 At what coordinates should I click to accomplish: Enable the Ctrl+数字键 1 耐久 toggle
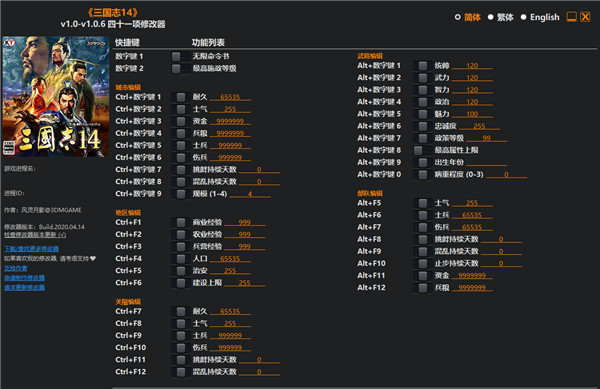(181, 97)
